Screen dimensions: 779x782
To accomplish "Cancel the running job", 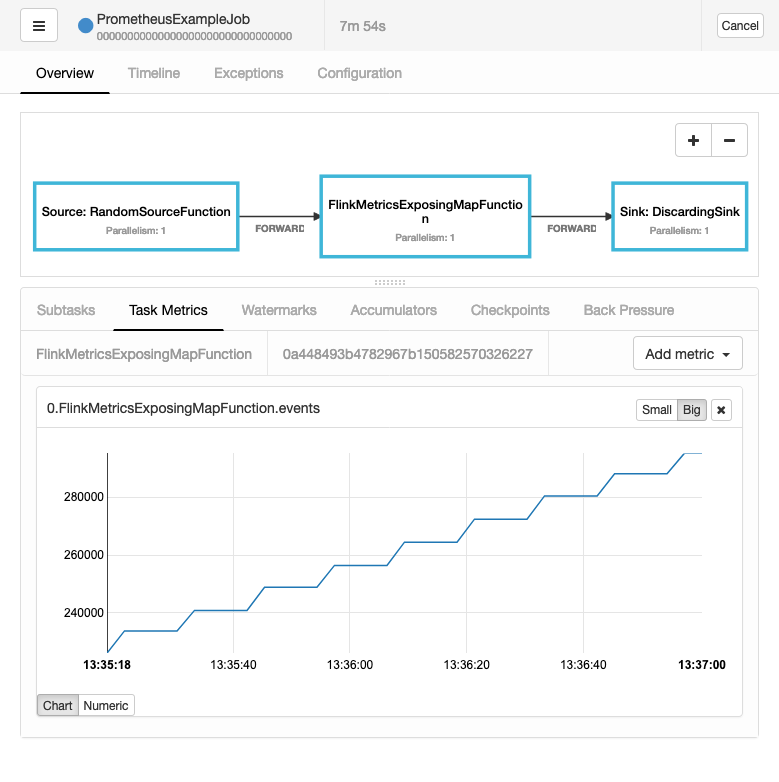I will pos(740,26).
